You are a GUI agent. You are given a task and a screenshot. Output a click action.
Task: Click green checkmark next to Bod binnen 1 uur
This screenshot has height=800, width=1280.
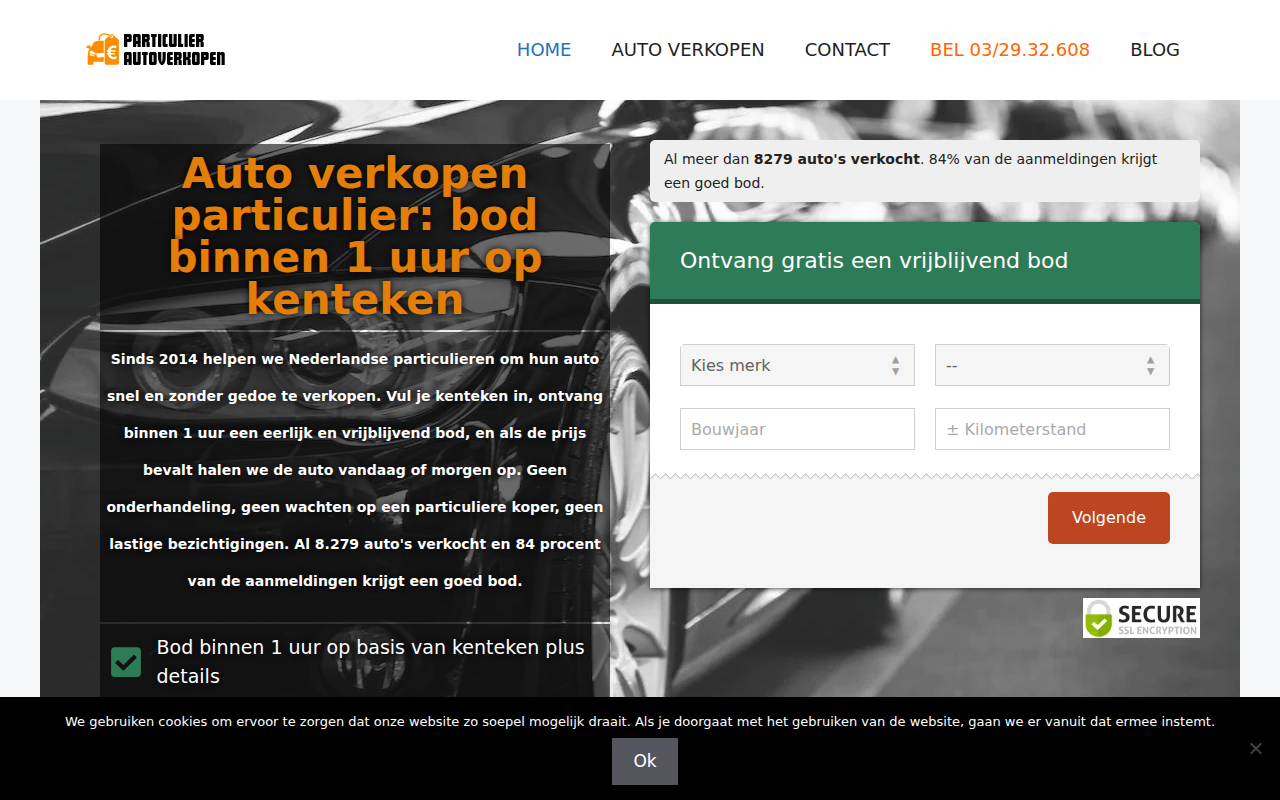pos(126,662)
